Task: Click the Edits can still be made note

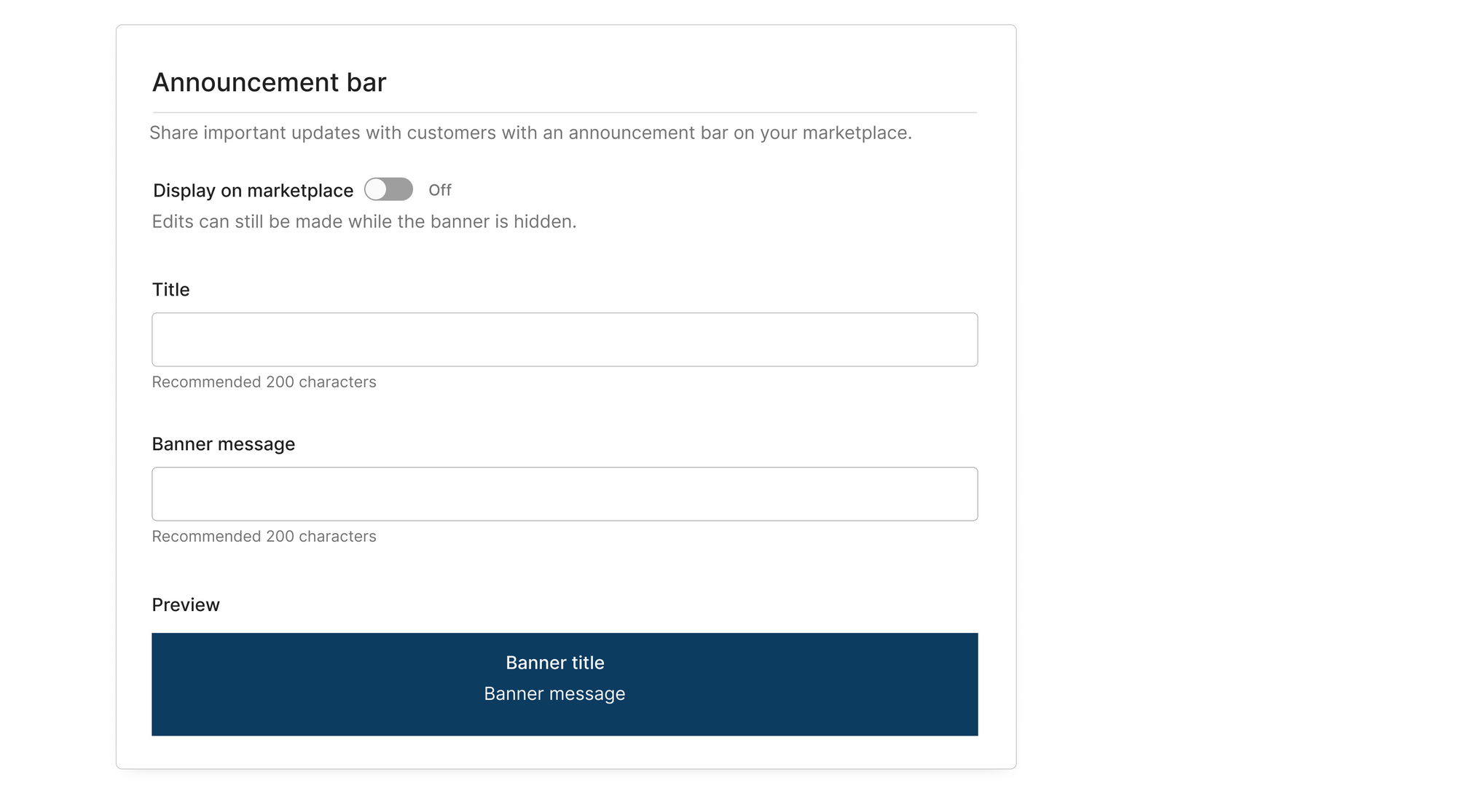Action: [x=364, y=222]
